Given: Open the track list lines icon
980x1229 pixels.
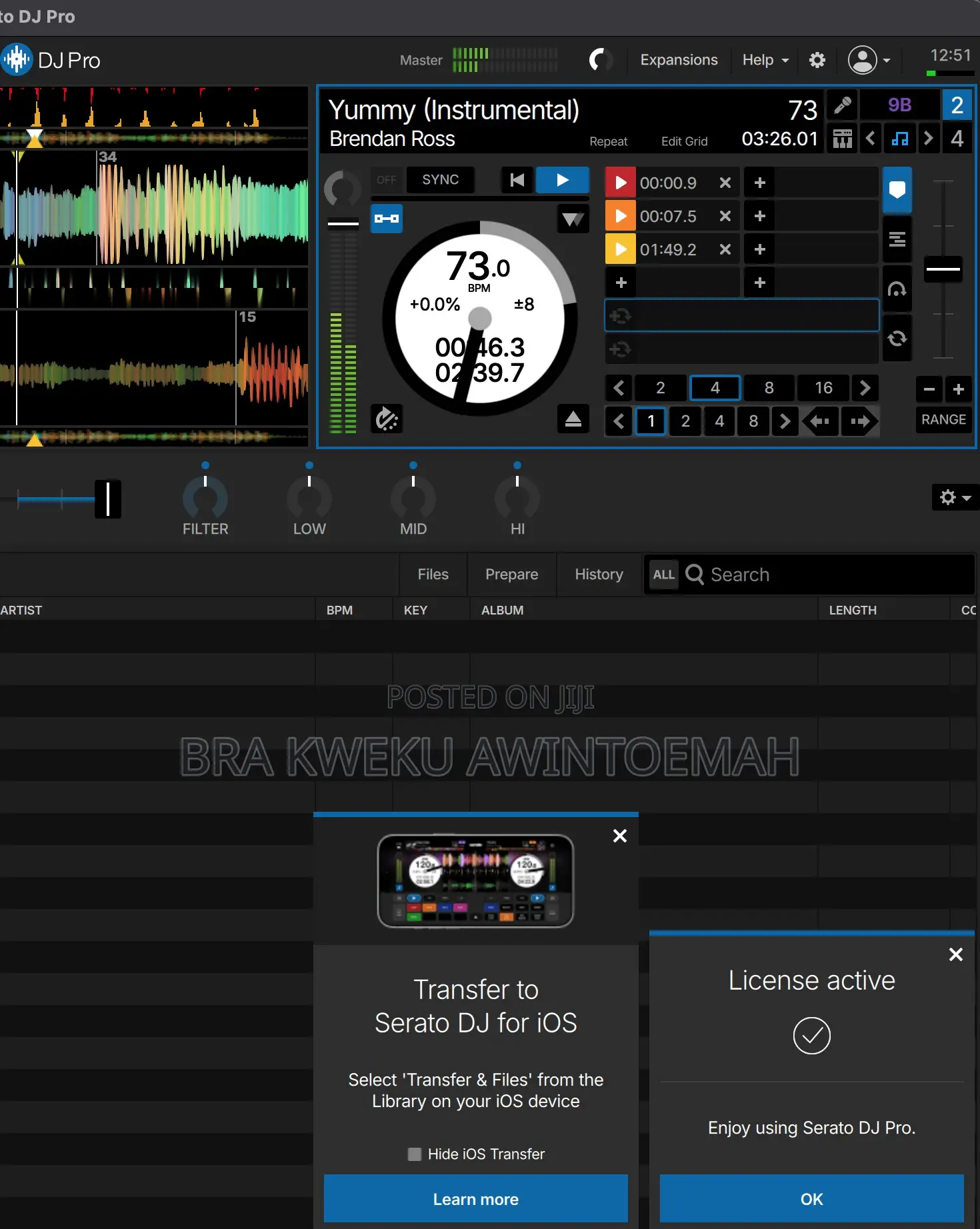Looking at the screenshot, I should coord(897,239).
